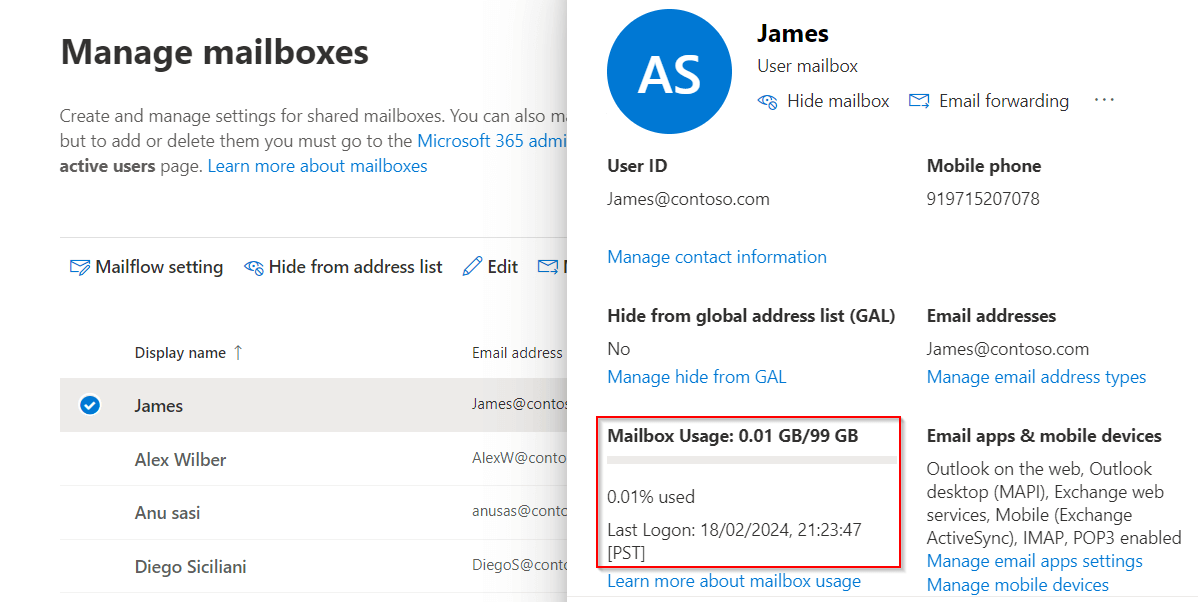This screenshot has width=1198, height=602.
Task: Open Learn more about mailbox usage
Action: [x=733, y=581]
